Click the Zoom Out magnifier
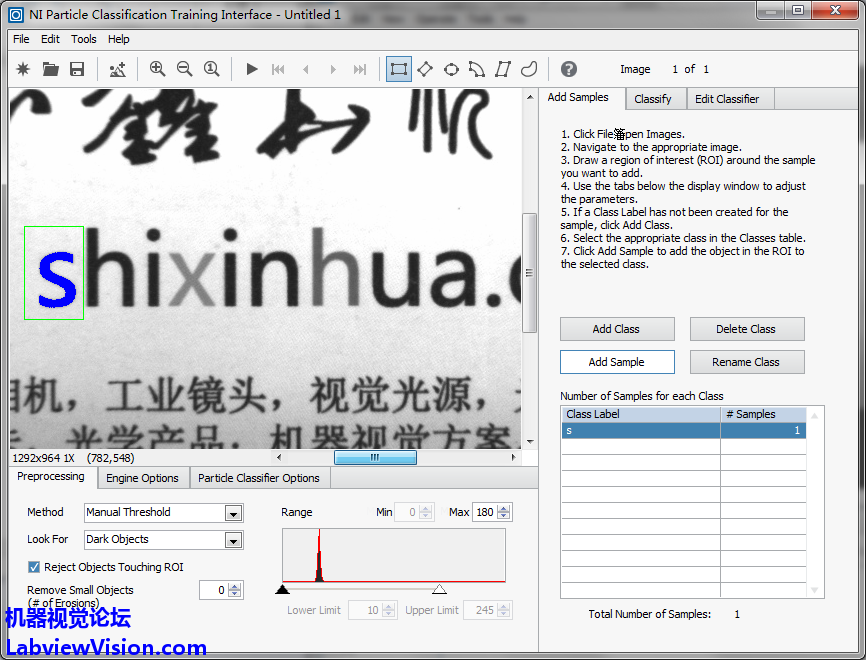The image size is (866, 660). pyautogui.click(x=184, y=69)
